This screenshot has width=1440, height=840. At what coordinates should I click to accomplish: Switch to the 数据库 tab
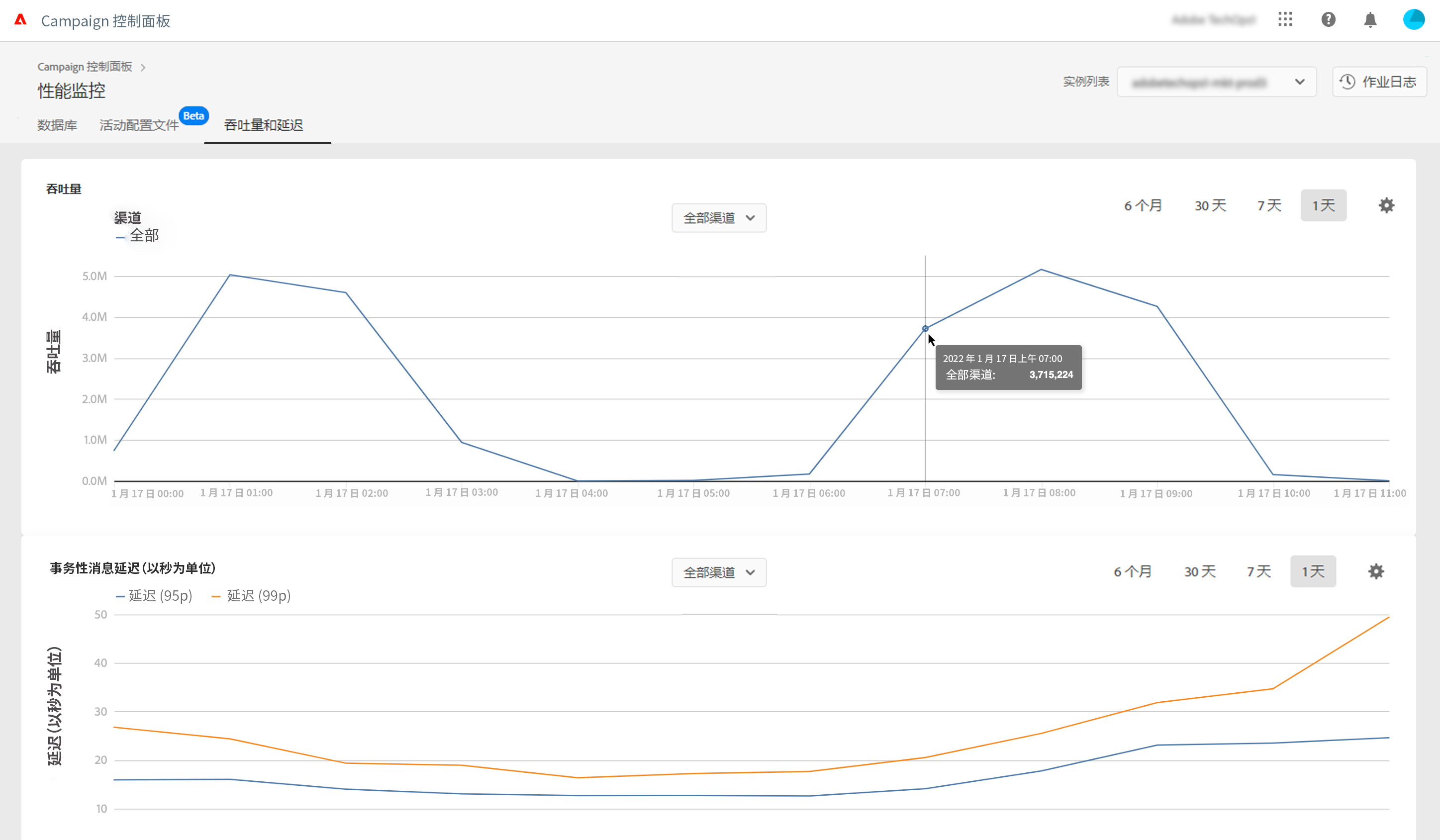(57, 125)
